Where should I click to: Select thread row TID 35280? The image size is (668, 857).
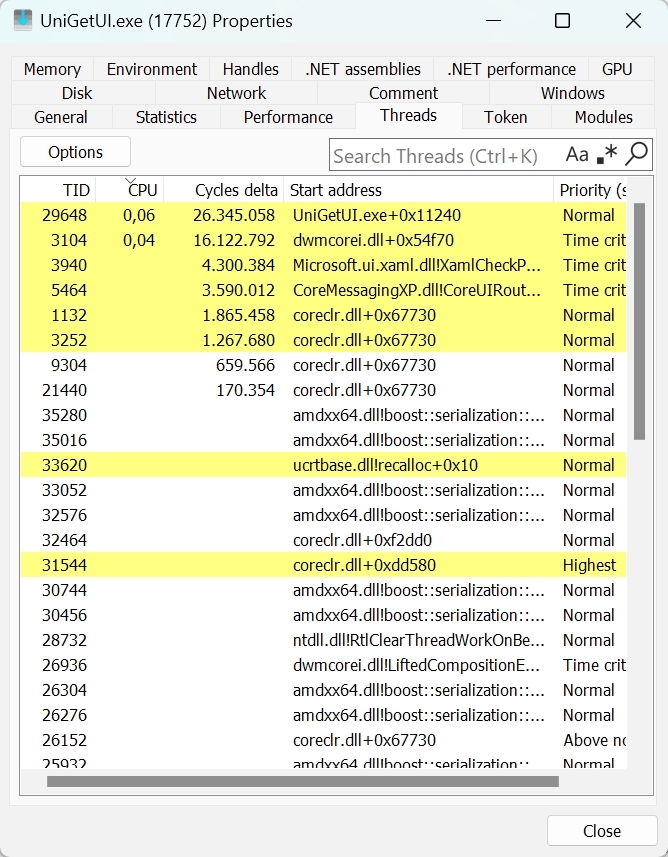(324, 415)
